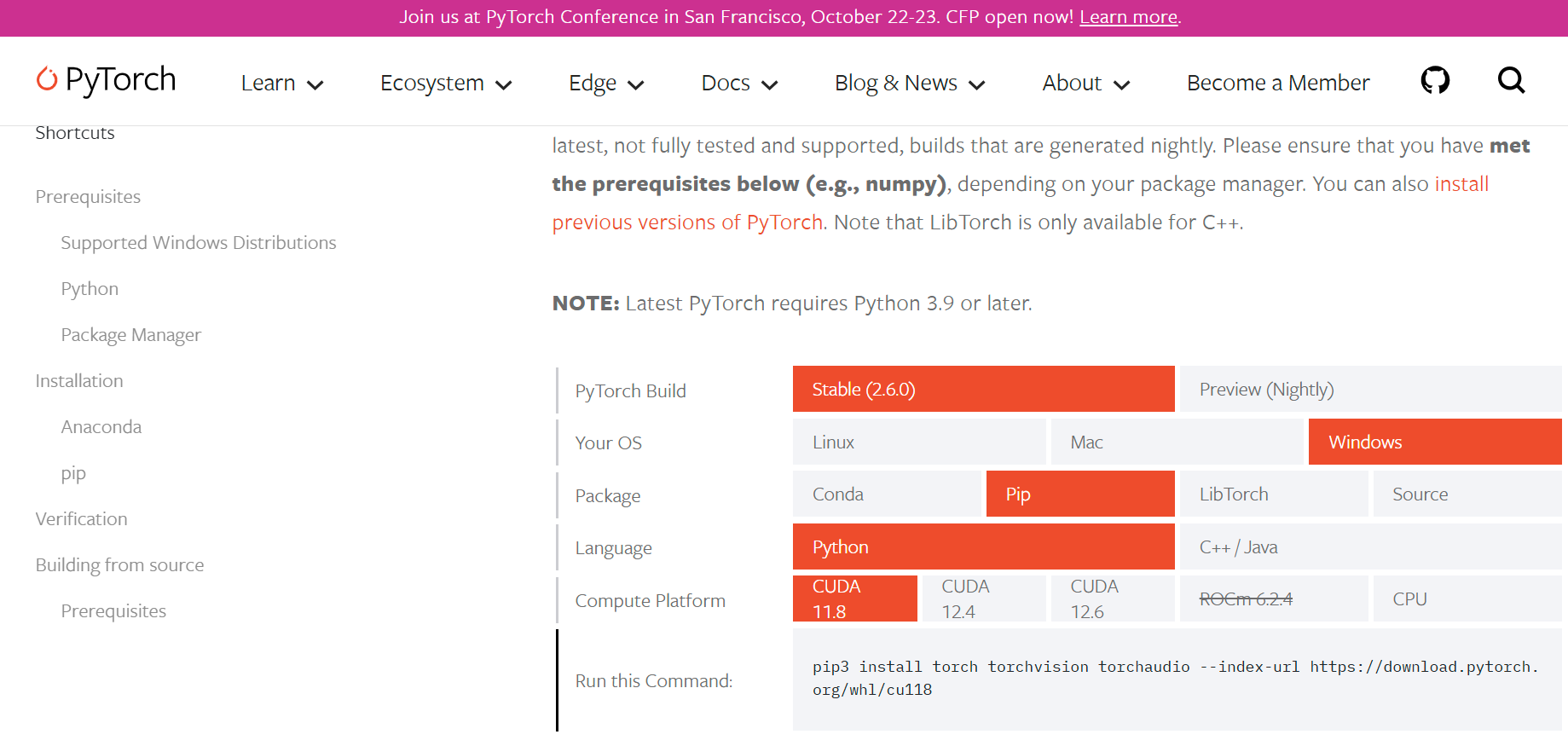Select the Pip package option
The height and width of the screenshot is (746, 1568).
pos(1080,494)
